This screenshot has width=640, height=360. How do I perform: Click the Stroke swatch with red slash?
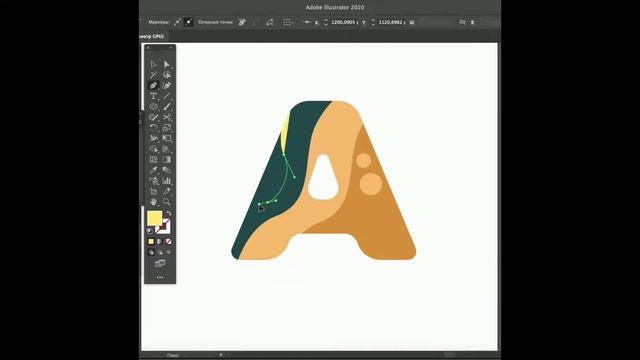(165, 228)
